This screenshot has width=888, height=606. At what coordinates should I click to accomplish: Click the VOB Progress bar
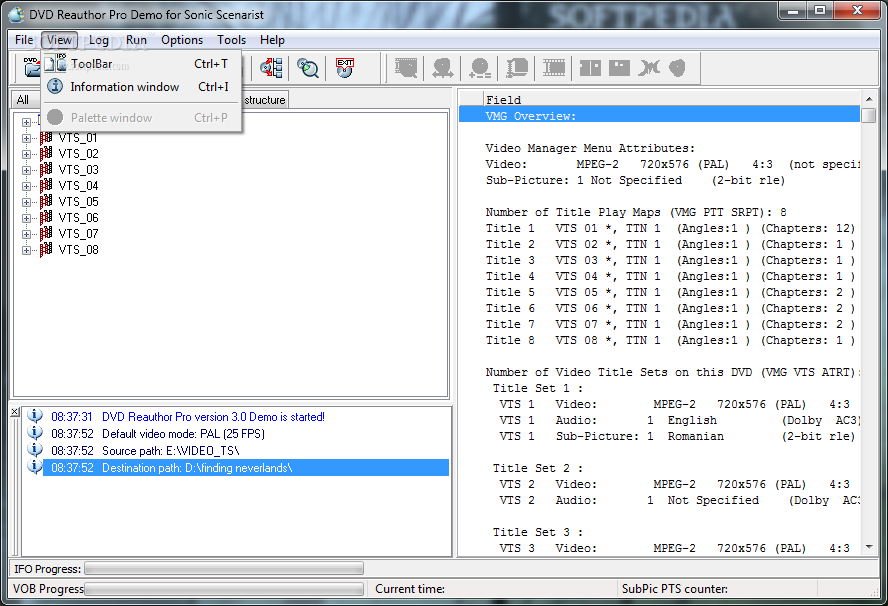224,589
